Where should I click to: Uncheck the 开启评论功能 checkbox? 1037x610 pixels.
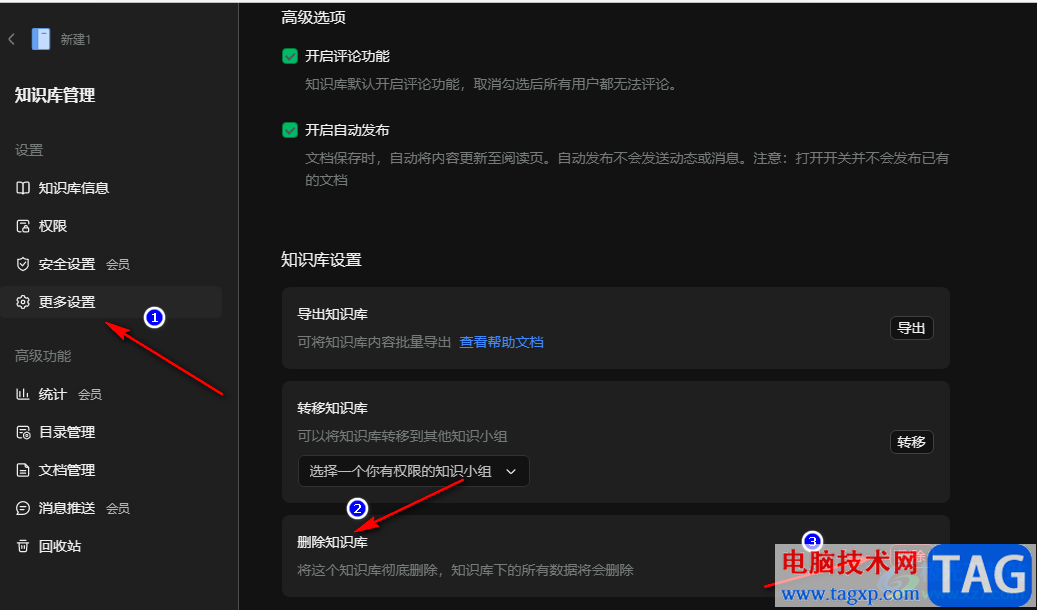click(x=290, y=56)
